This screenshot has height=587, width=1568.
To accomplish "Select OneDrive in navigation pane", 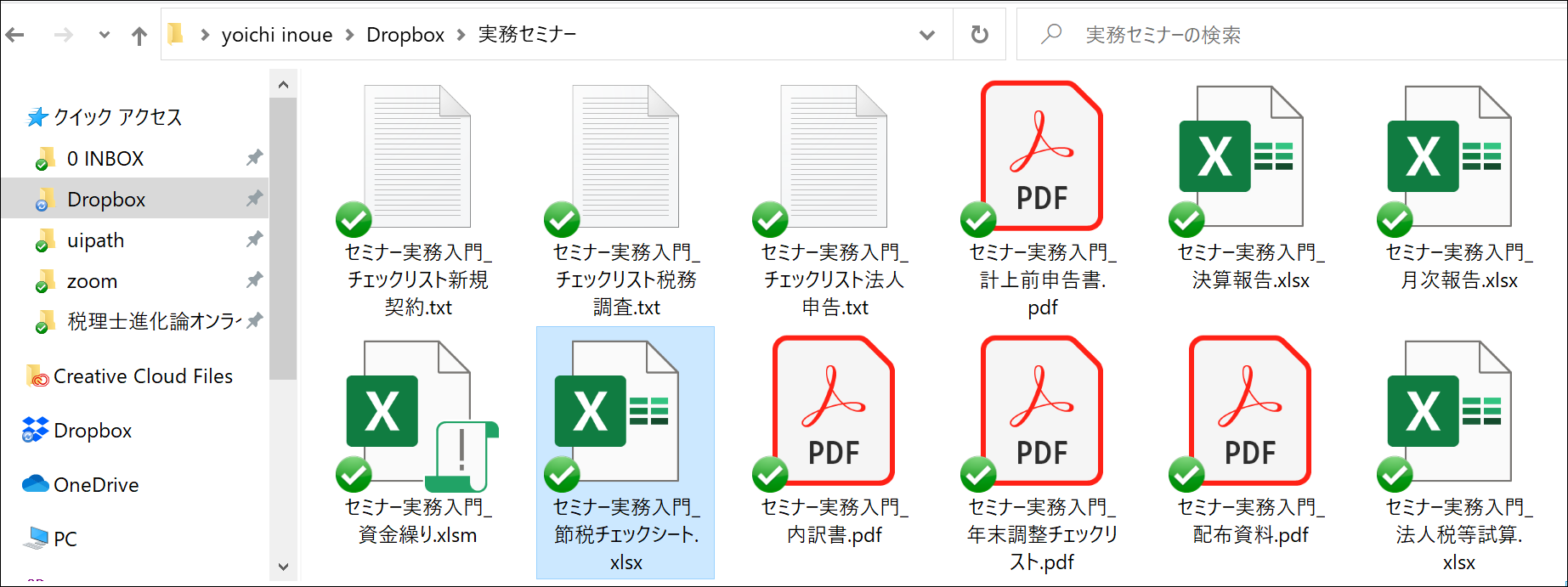I will [x=96, y=485].
